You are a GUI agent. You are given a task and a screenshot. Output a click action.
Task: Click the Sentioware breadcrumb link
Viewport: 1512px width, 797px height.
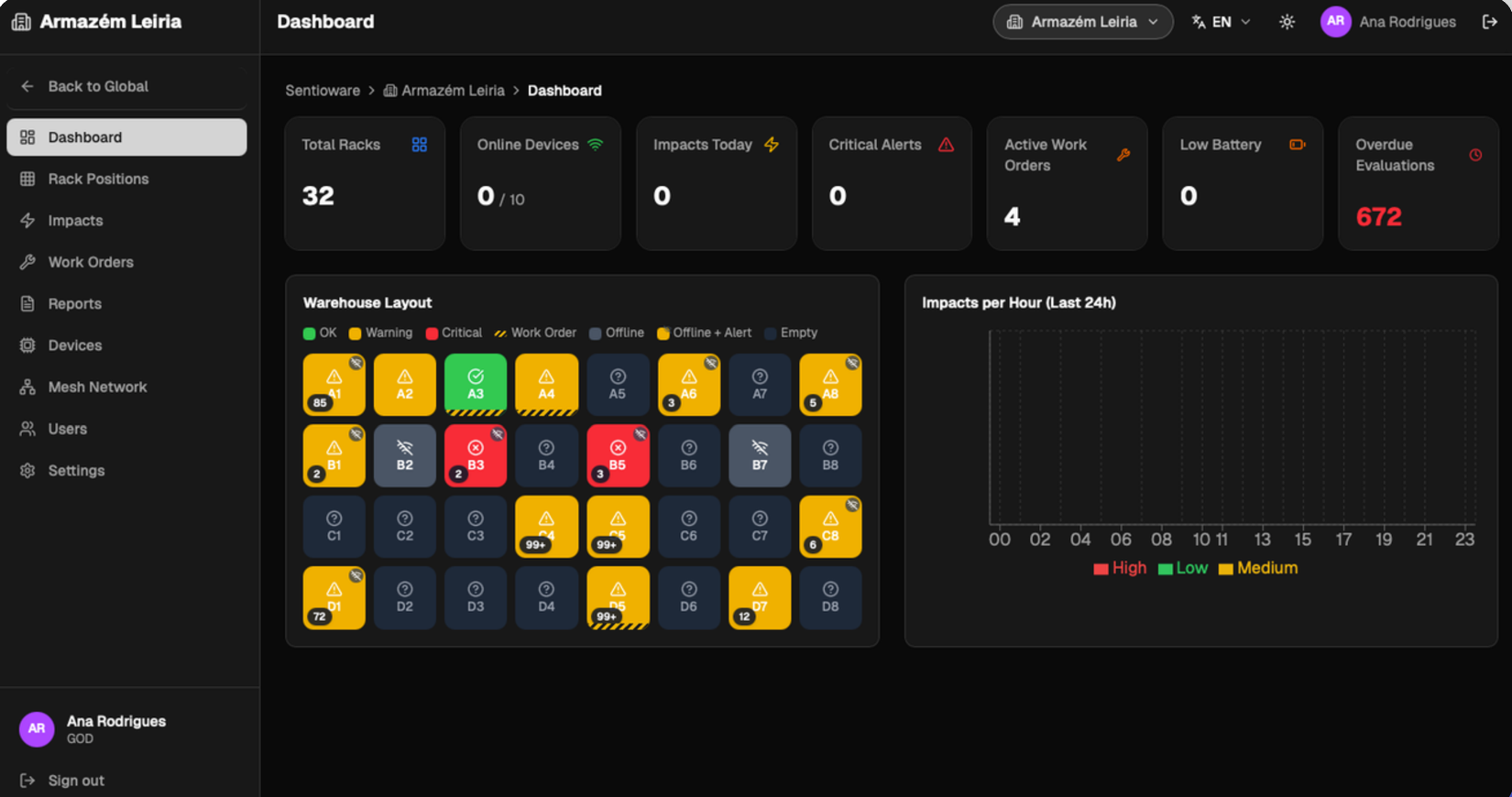click(323, 91)
